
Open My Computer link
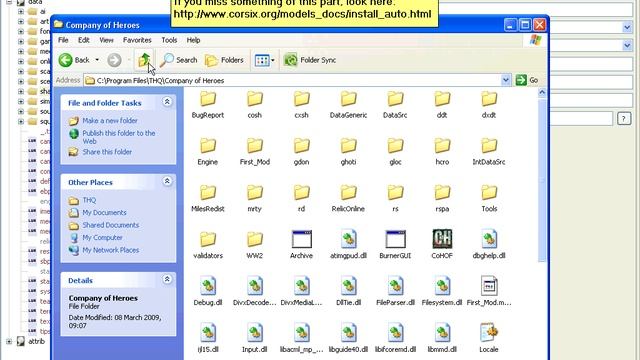tap(102, 238)
